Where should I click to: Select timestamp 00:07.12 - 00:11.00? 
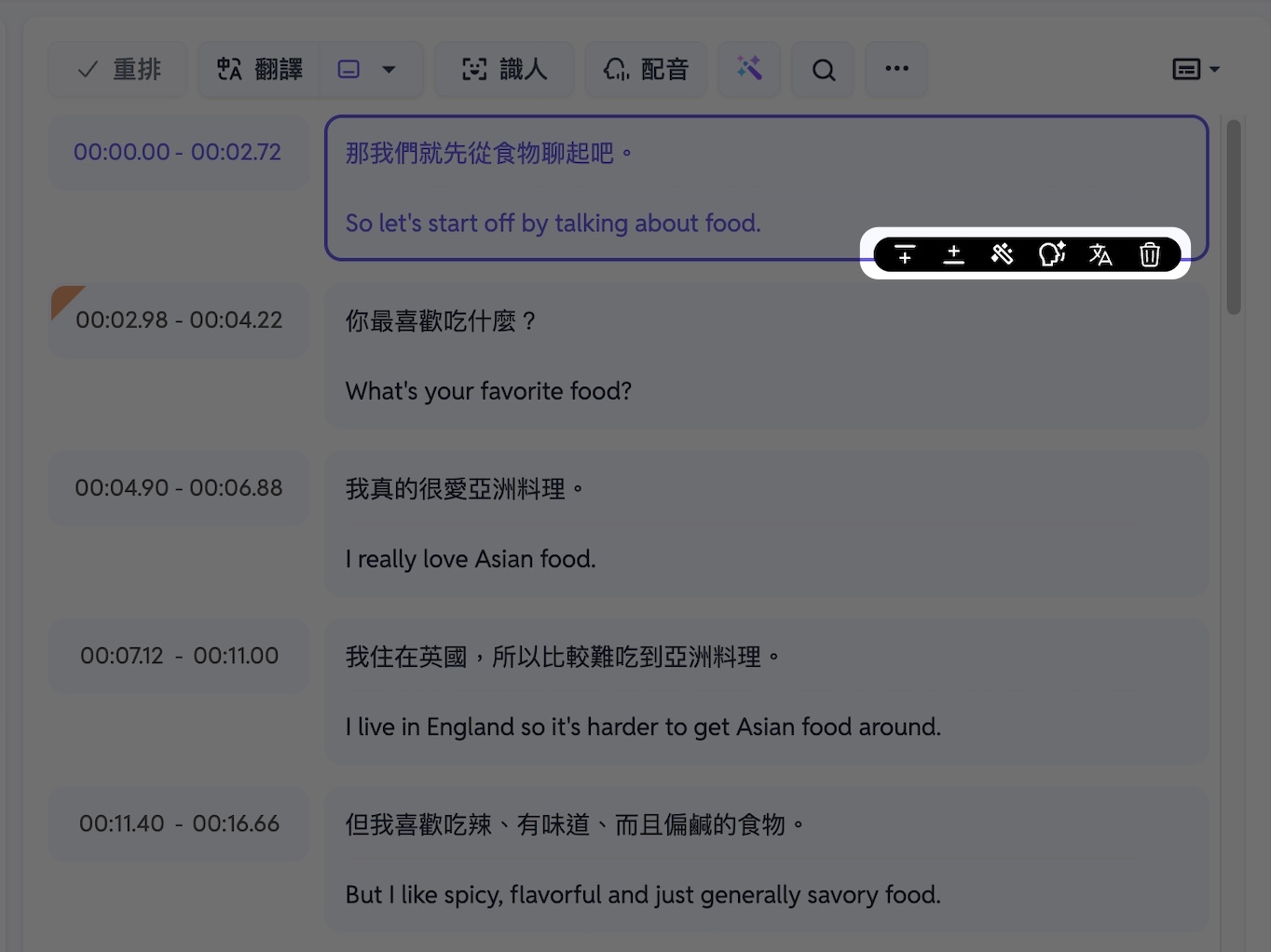178,655
